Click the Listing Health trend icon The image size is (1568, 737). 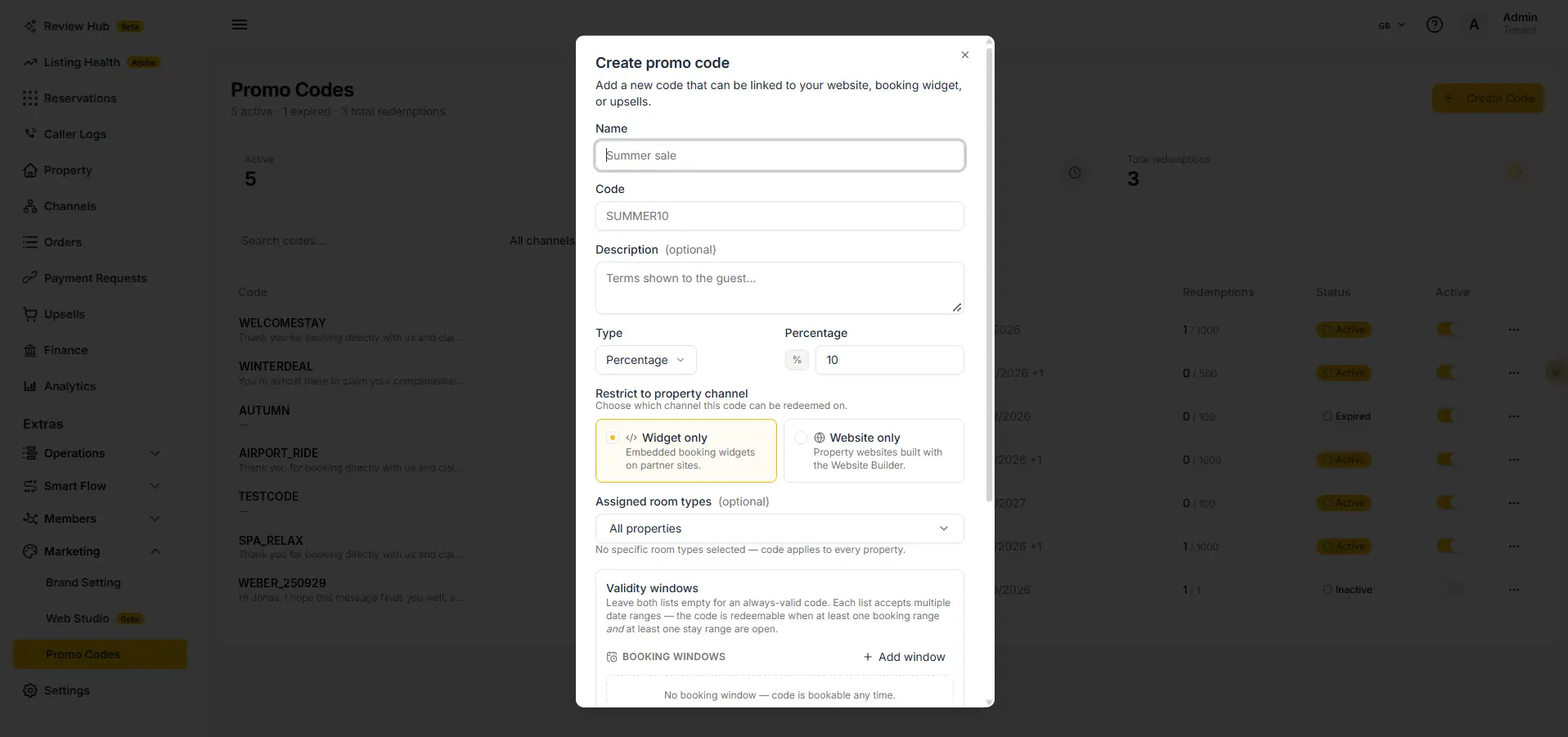tap(30, 62)
